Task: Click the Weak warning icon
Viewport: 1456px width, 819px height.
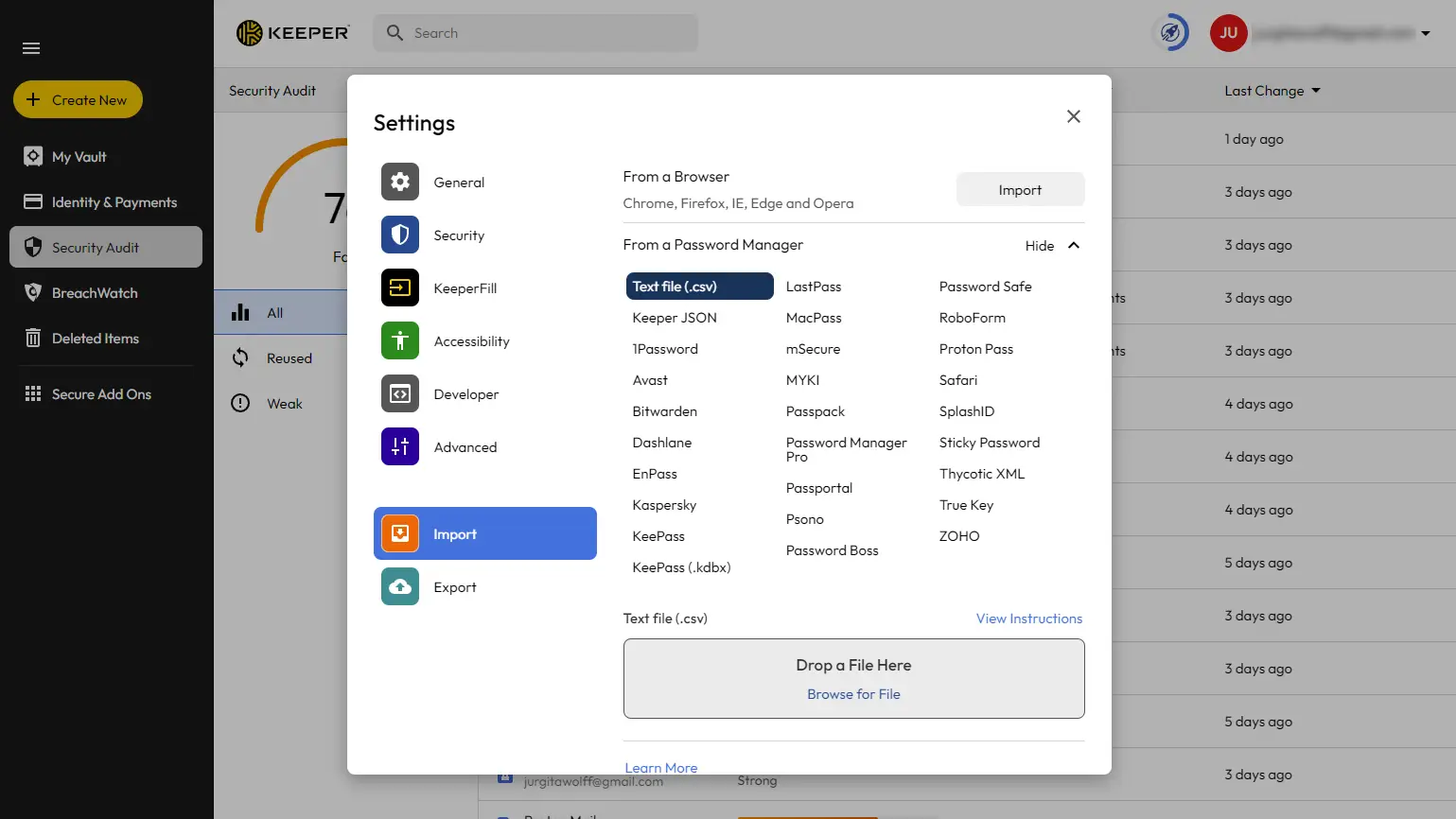Action: 240,404
